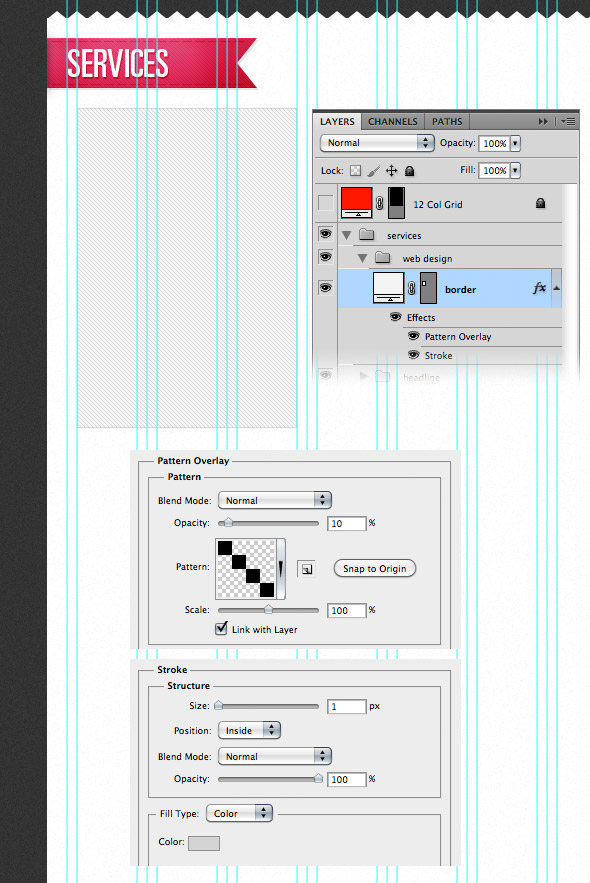The width and height of the screenshot is (590, 883).
Task: Open the layer Opacity dropdown arrow
Action: 515,144
